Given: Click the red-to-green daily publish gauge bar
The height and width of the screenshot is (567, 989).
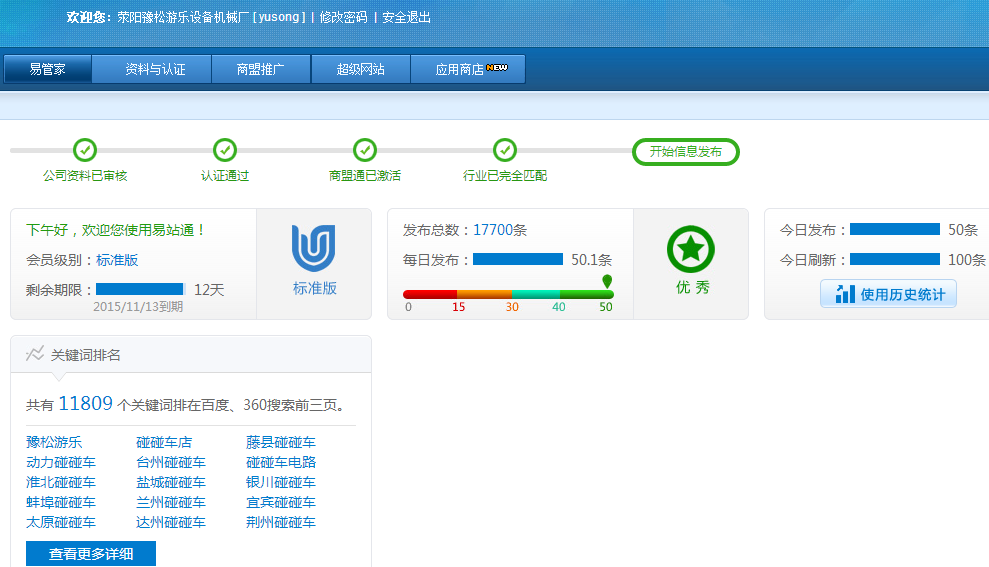Looking at the screenshot, I should pos(508,294).
